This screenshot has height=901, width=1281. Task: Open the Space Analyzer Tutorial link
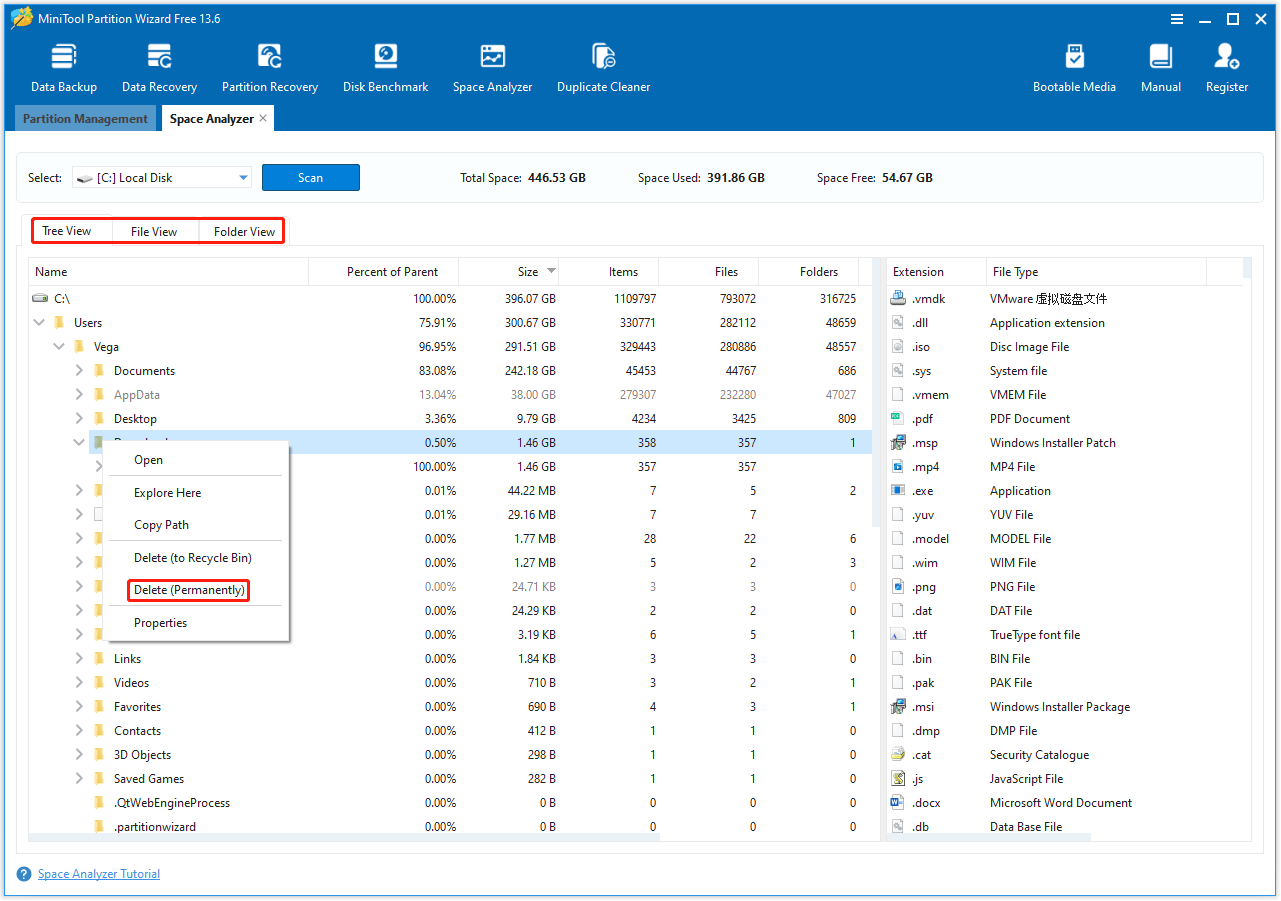[x=98, y=873]
